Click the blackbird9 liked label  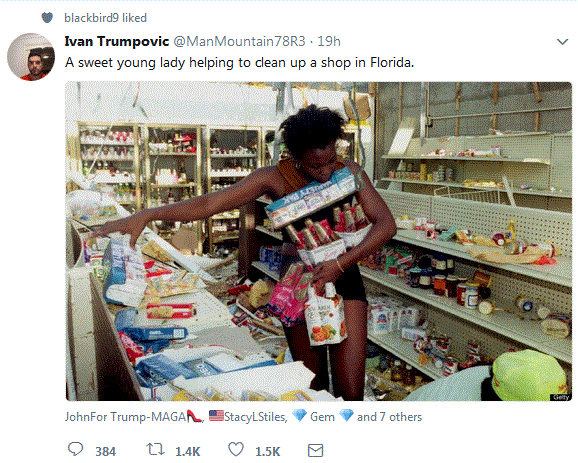[105, 18]
